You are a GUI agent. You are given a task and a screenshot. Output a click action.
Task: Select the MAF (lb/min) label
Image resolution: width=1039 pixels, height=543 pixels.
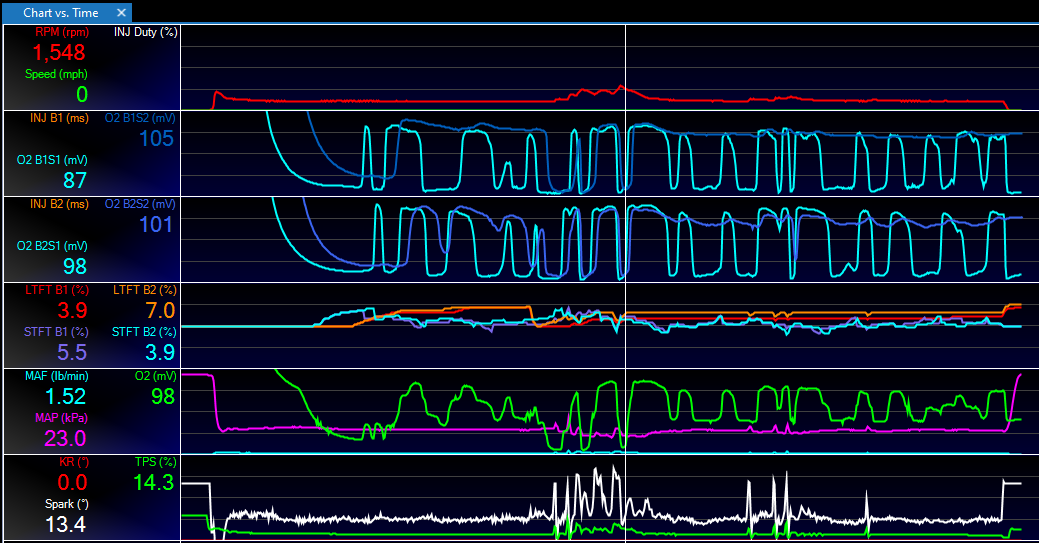(x=56, y=376)
